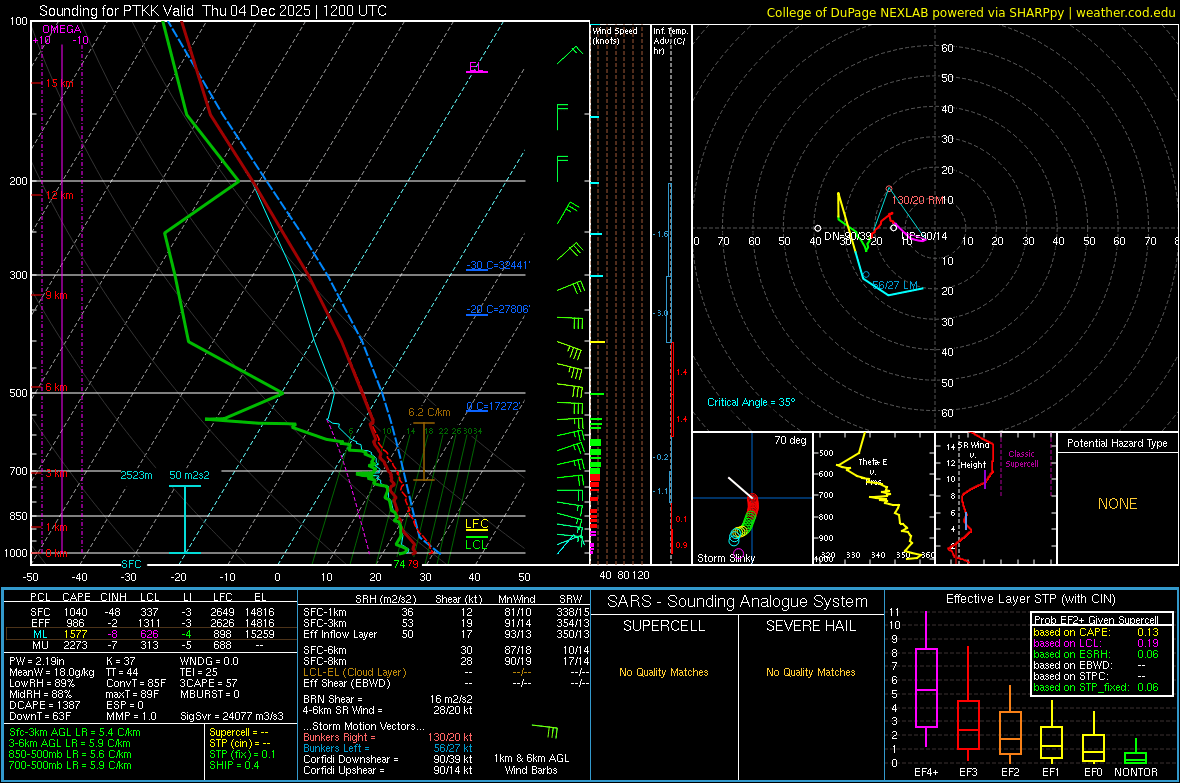Click the 'STP (fix) = 0.1' value
1180x783 pixels.
(242, 754)
